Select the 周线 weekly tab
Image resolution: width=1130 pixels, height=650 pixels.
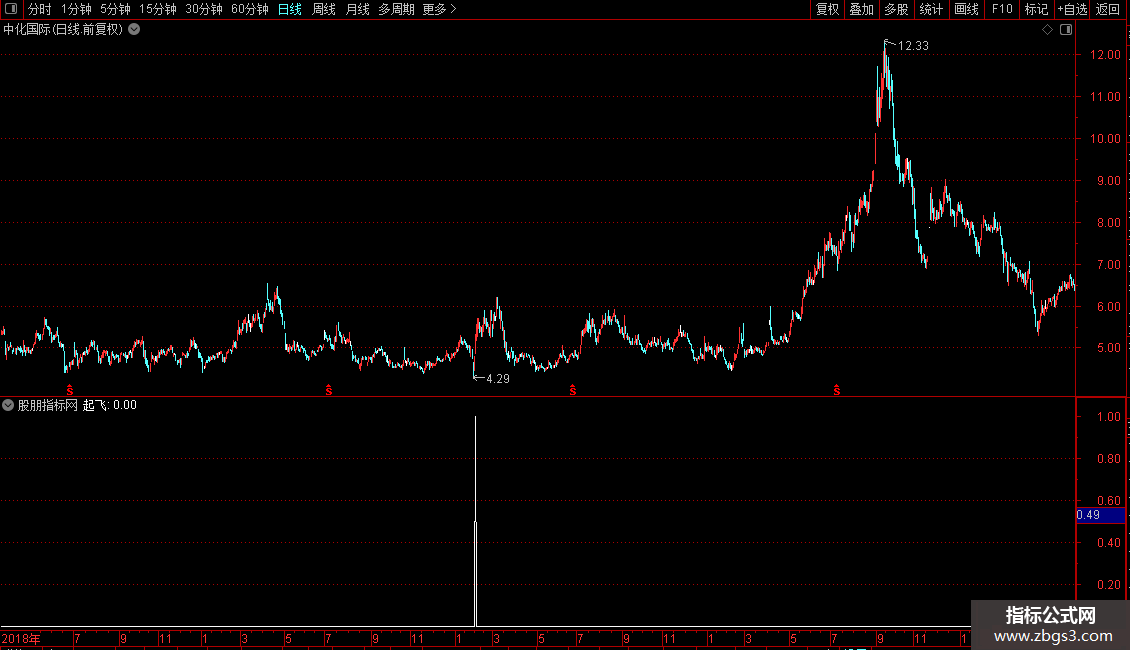324,9
